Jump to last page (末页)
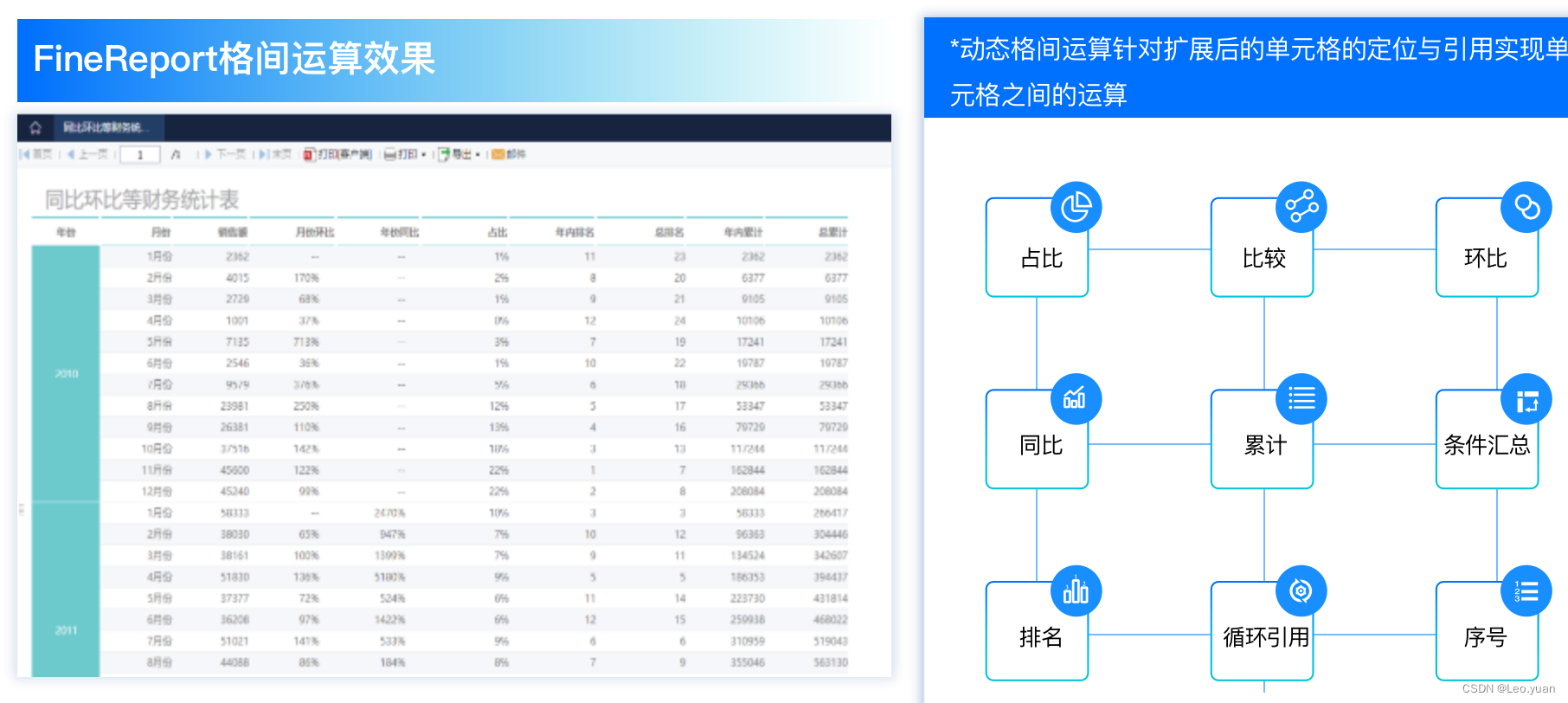This screenshot has height=703, width=1568. click(275, 154)
